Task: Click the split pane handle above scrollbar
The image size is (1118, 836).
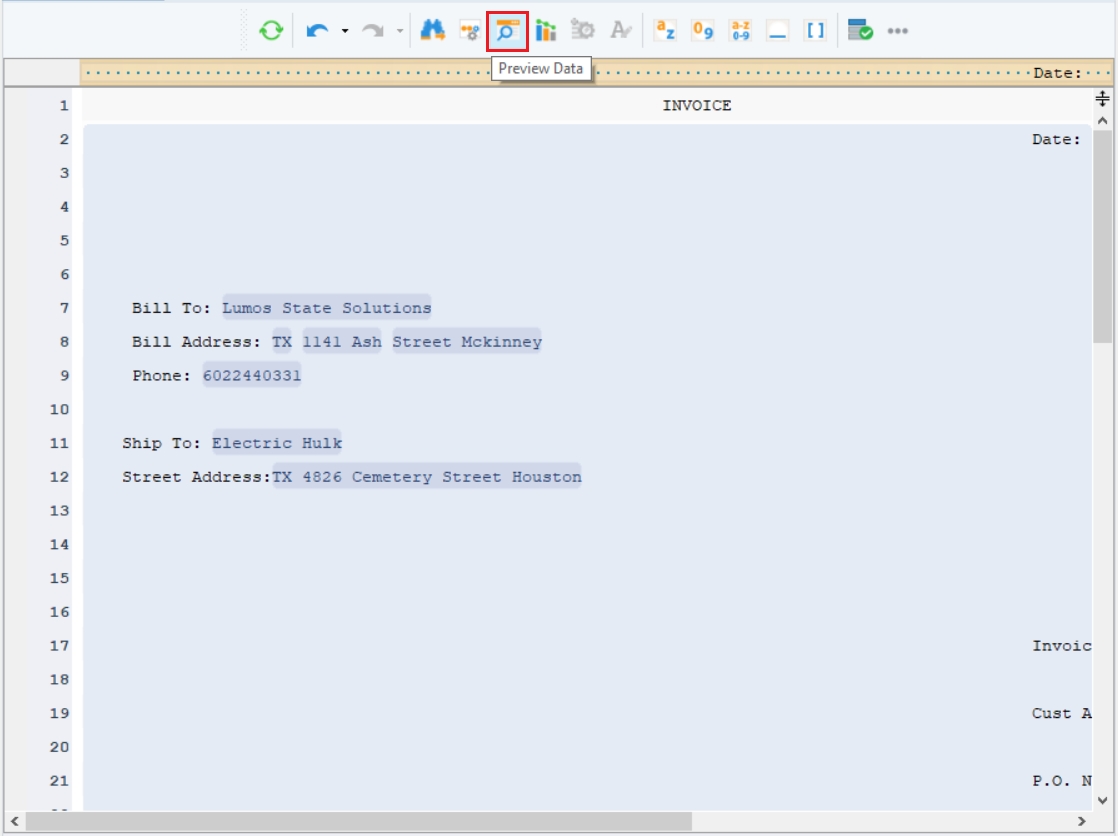Action: (1102, 98)
